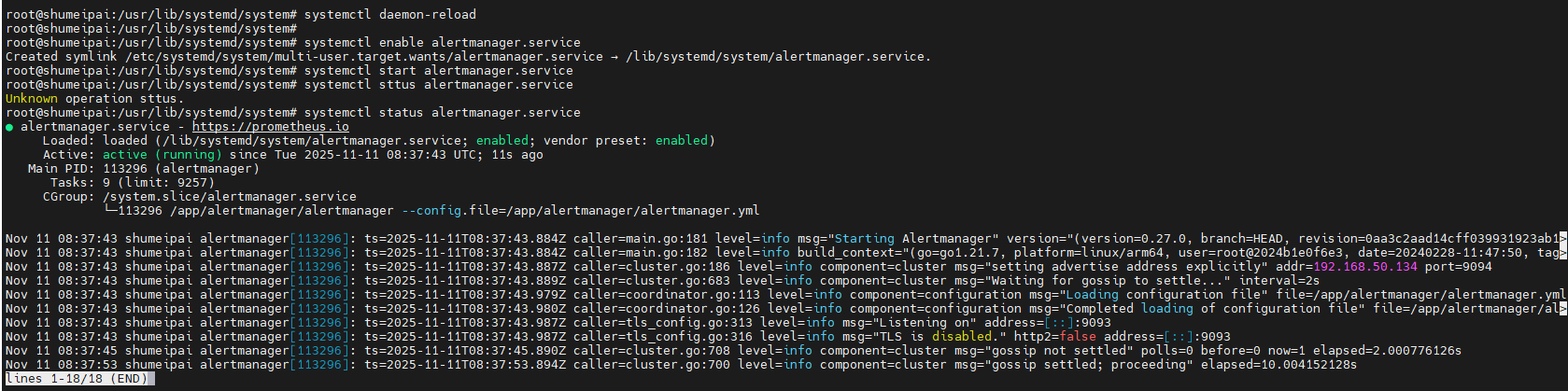This screenshot has height=391, width=1568.
Task: Click the 'Tasks: 9 (limit: 9257)' line
Action: click(133, 183)
